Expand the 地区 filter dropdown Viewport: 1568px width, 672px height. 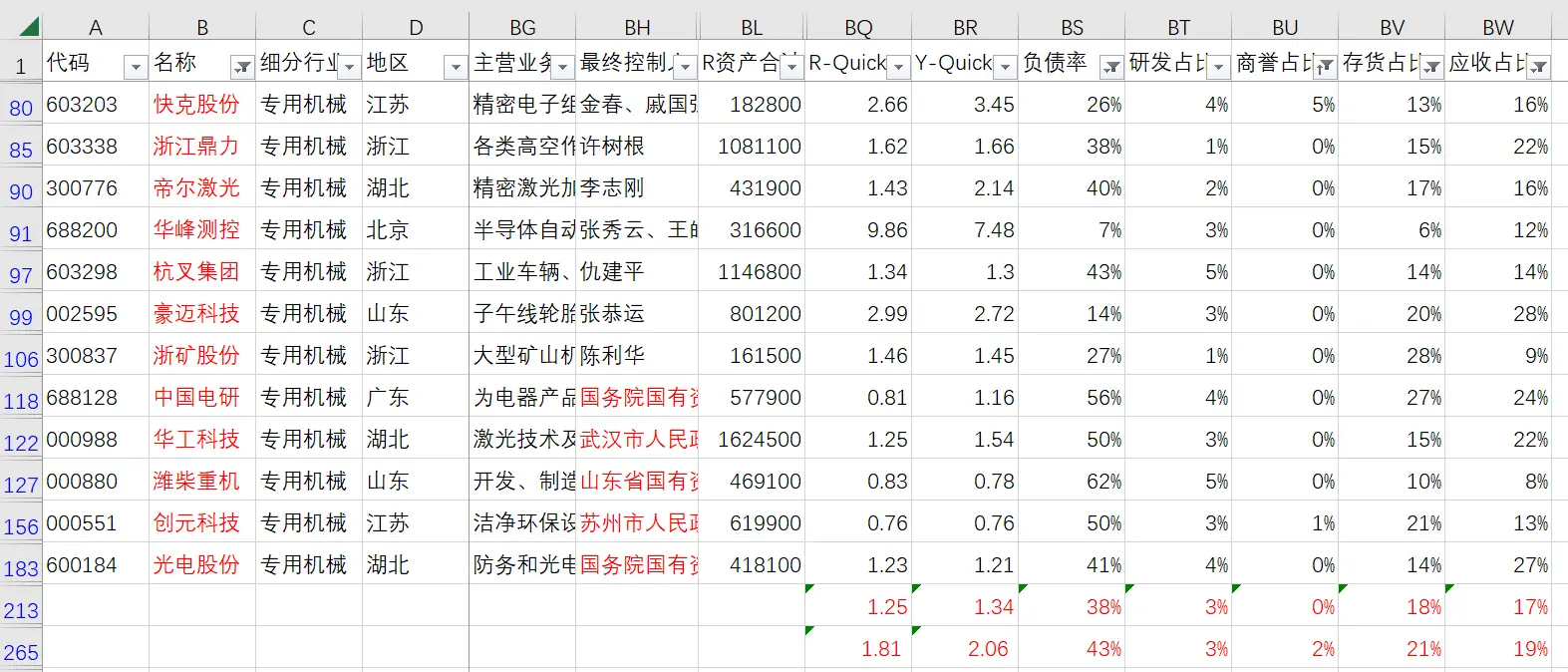pyautogui.click(x=456, y=67)
